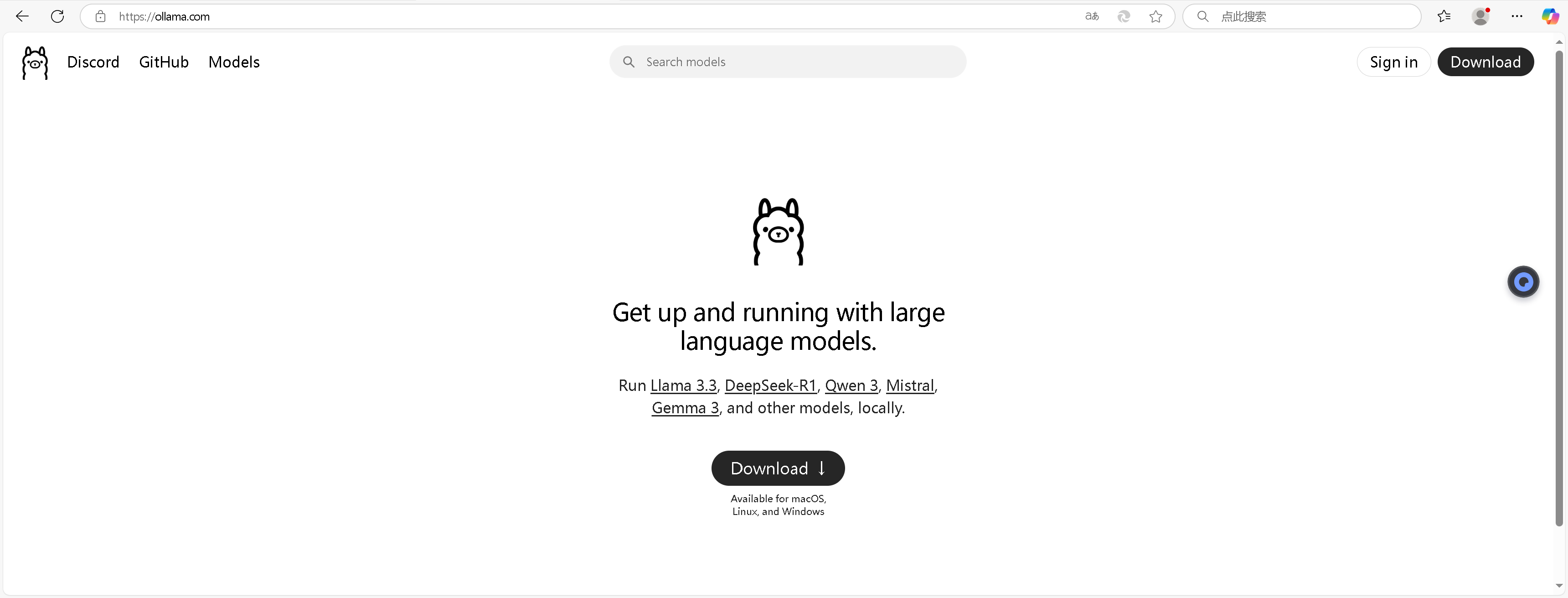
Task: Add page to favorites with star icon
Action: (x=1155, y=16)
